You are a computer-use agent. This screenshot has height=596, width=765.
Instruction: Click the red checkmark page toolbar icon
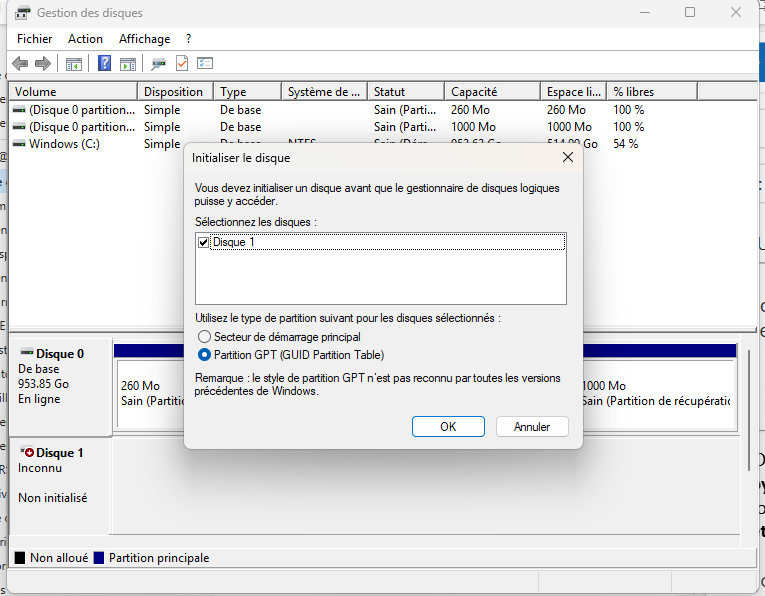pos(182,64)
